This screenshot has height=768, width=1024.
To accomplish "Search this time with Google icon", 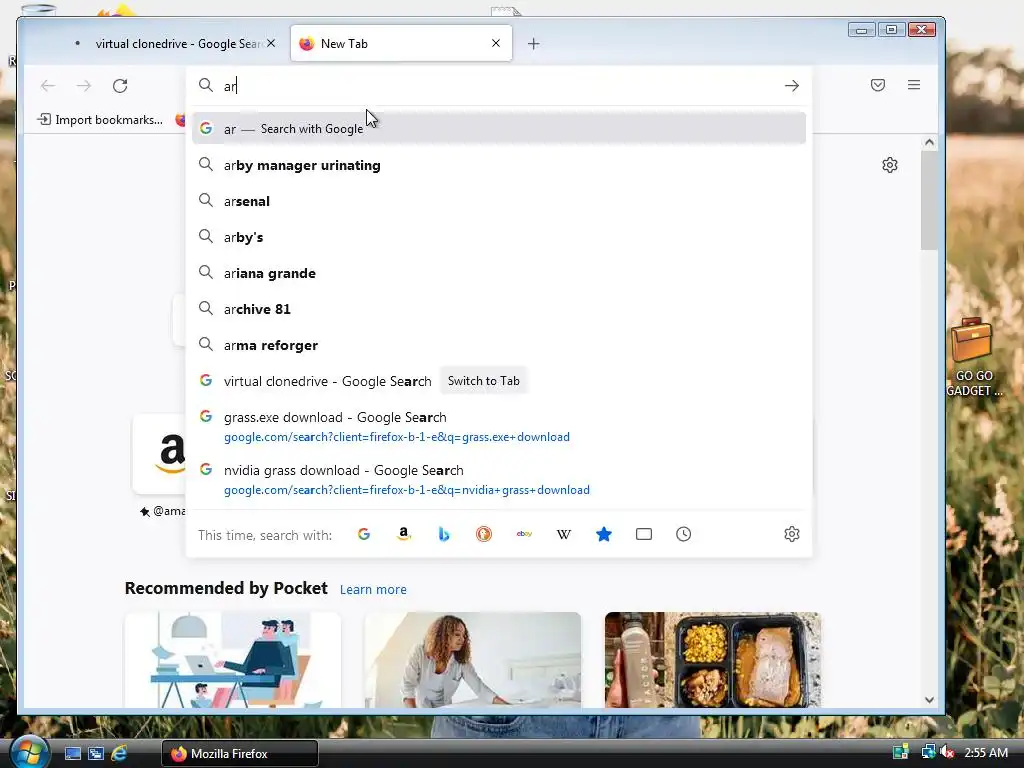I will point(364,534).
